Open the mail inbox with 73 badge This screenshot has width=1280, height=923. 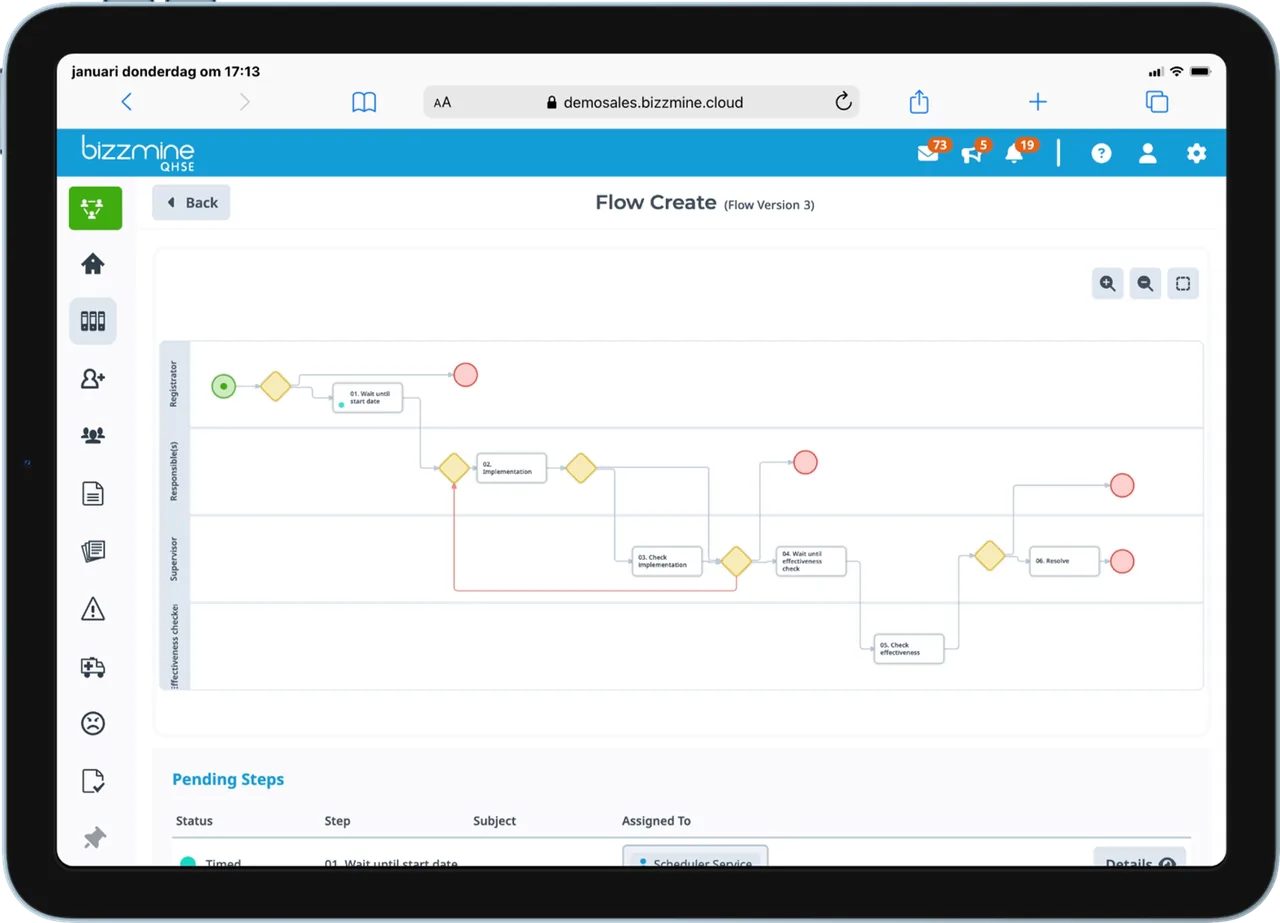(x=929, y=153)
